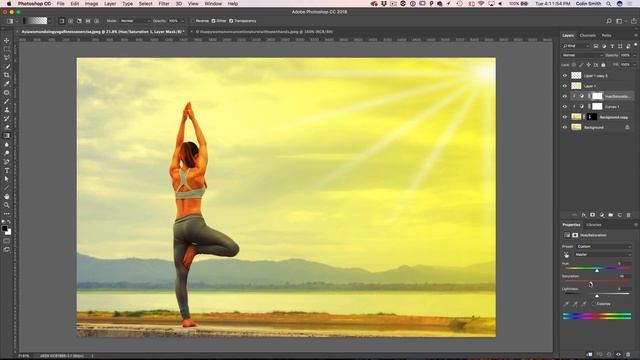This screenshot has height=360, width=640.
Task: Click the Saturation slider handle
Action: click(x=591, y=283)
